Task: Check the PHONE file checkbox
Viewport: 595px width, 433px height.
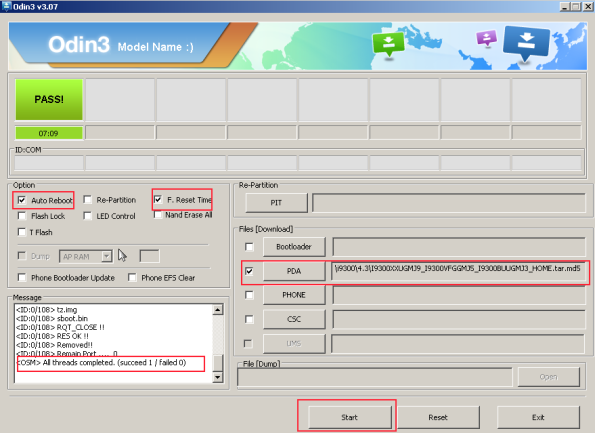Action: coord(249,295)
